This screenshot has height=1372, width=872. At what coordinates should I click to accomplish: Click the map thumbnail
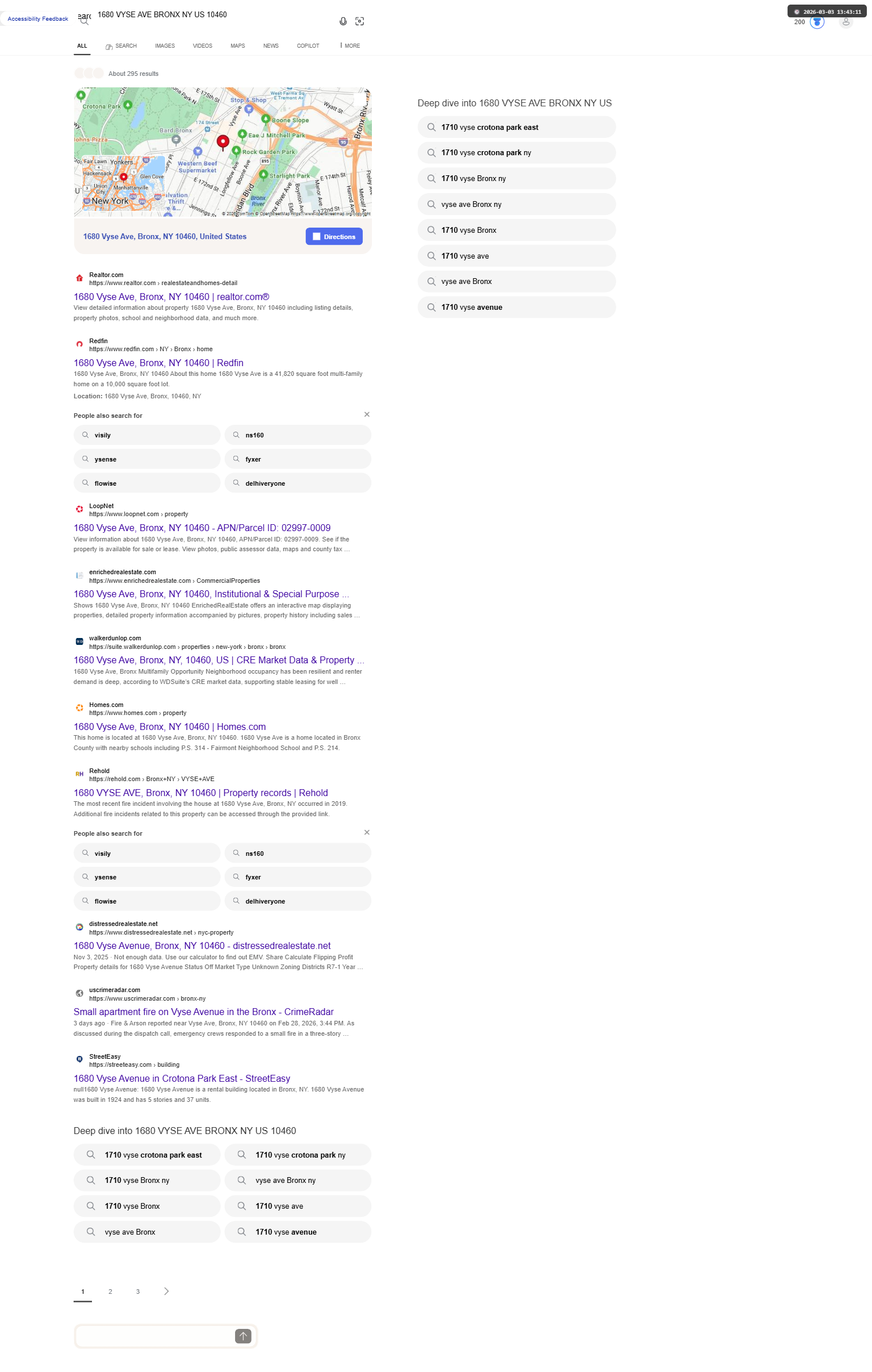223,152
